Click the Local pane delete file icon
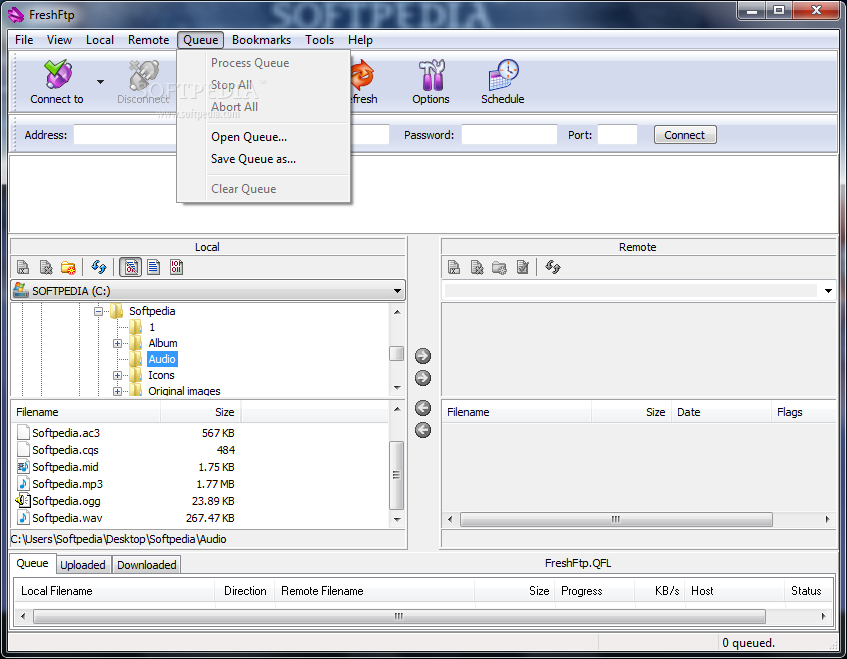Viewport: 847px width, 659px height. pos(46,267)
